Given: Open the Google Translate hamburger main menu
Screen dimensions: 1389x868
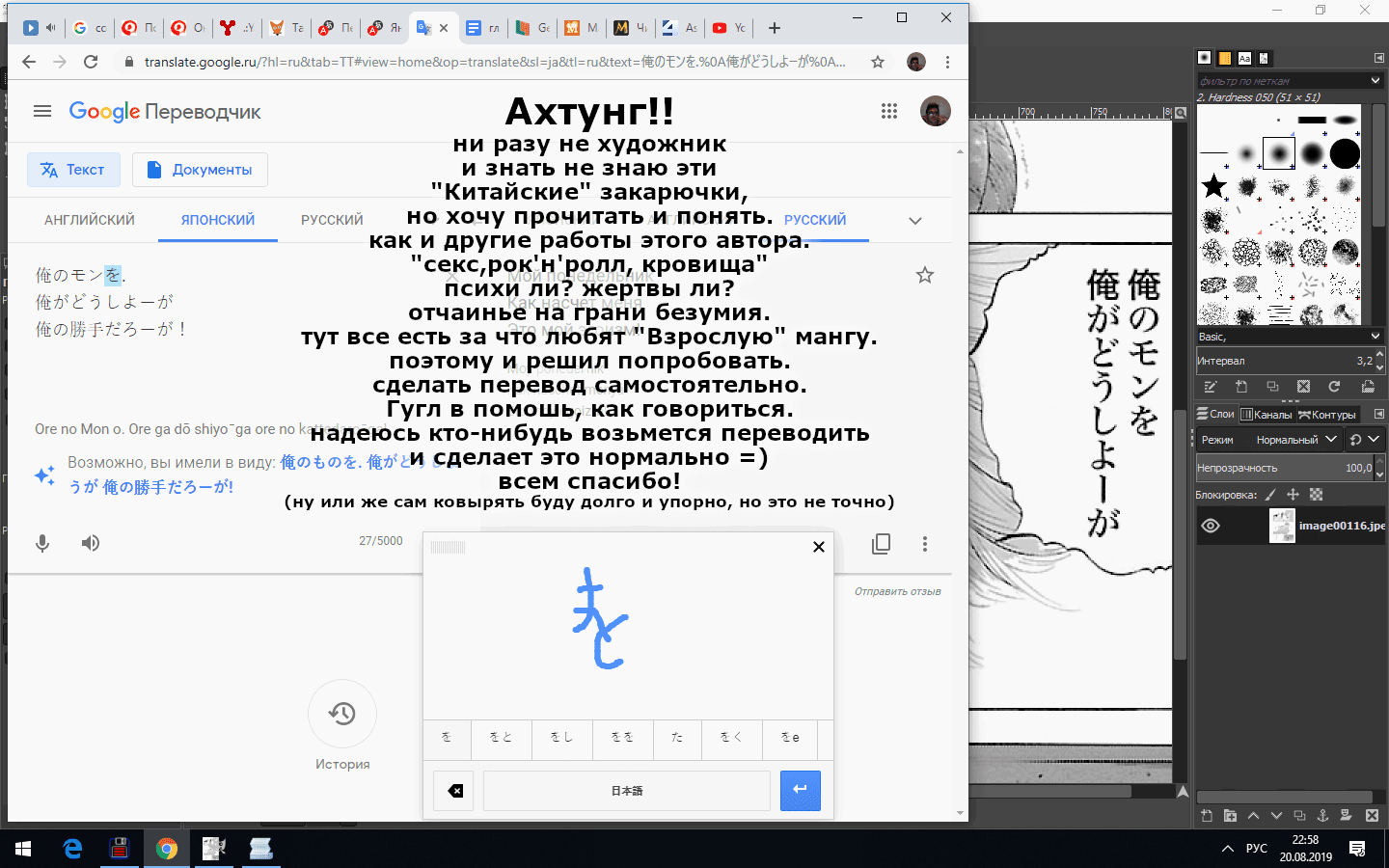Looking at the screenshot, I should pyautogui.click(x=42, y=111).
